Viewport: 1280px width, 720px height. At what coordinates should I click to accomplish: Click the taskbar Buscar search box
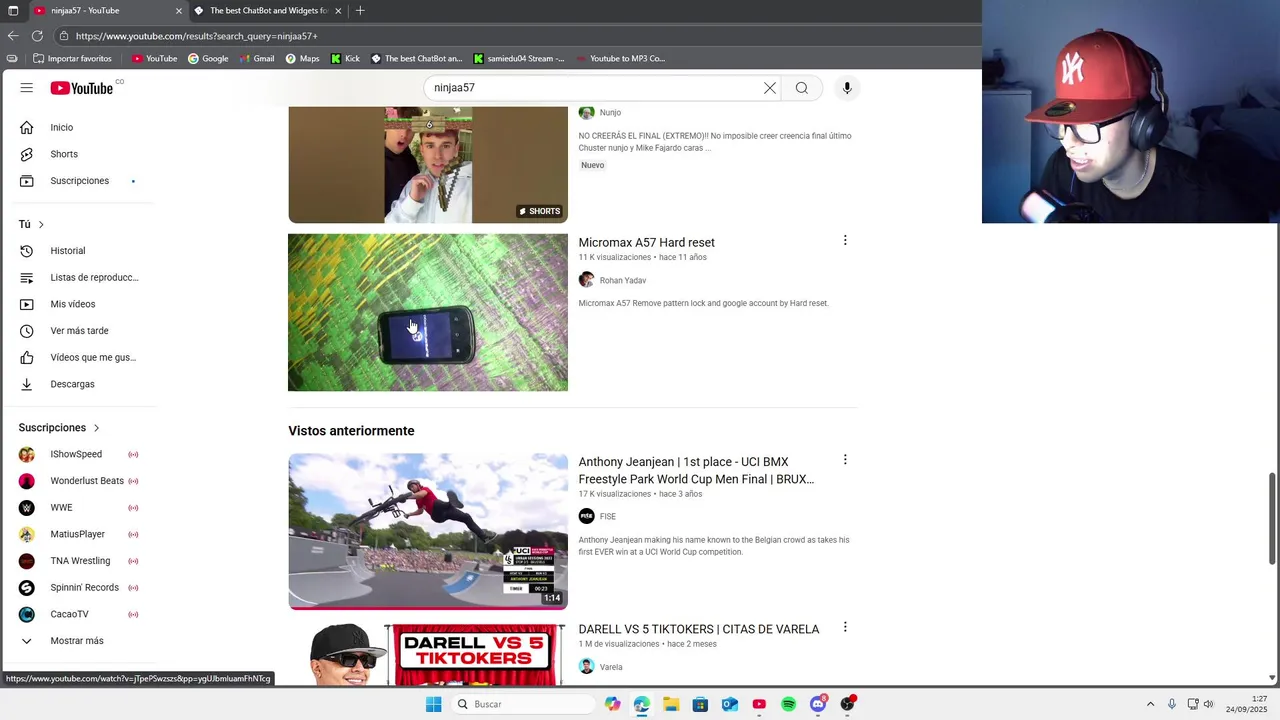[x=524, y=704]
